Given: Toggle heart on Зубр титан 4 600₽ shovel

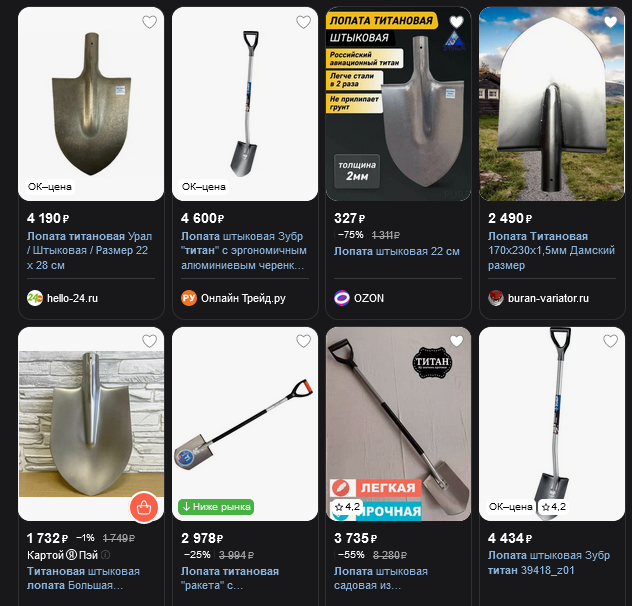Looking at the screenshot, I should [304, 22].
